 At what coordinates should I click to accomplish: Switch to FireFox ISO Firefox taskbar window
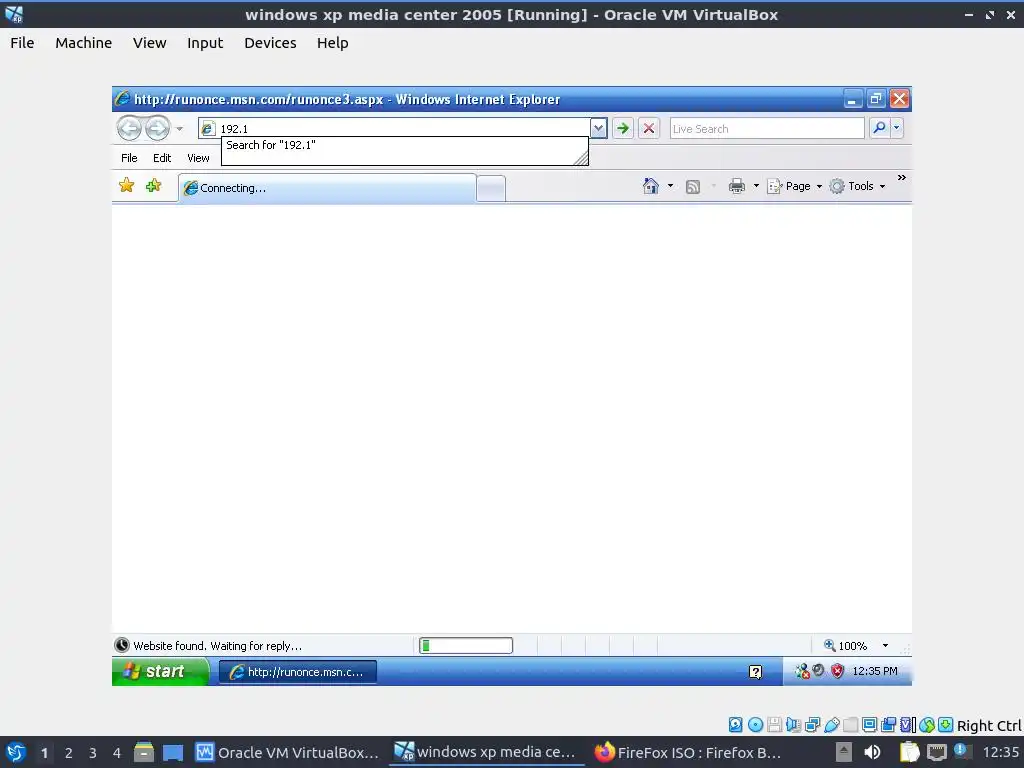pyautogui.click(x=687, y=752)
